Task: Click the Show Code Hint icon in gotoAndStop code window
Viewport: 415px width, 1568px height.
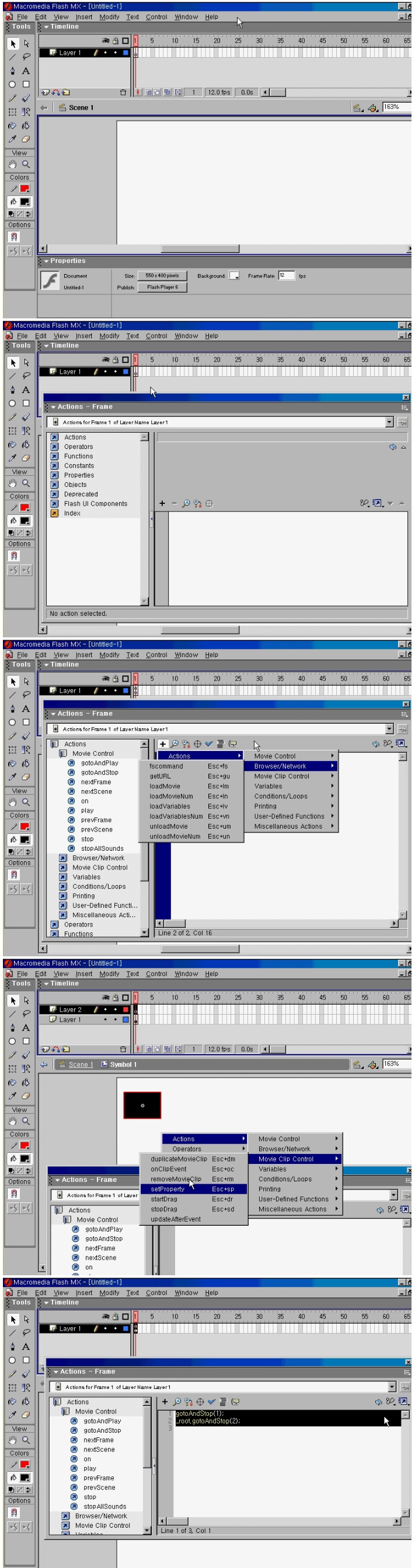Action: tap(235, 1401)
